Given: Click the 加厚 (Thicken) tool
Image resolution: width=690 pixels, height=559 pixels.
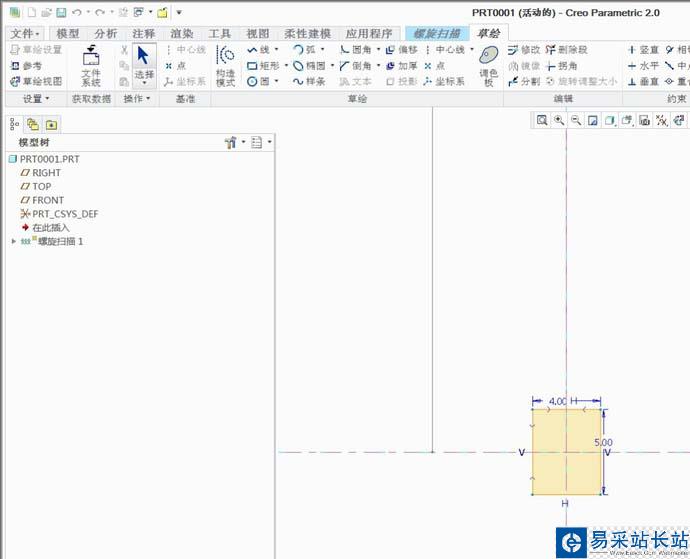Looking at the screenshot, I should [402, 66].
